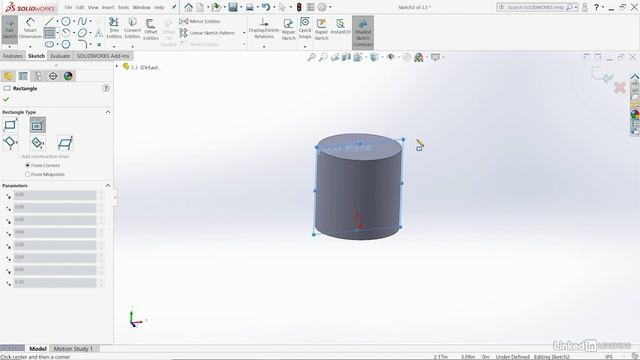Collapse the Parameters section

108,185
